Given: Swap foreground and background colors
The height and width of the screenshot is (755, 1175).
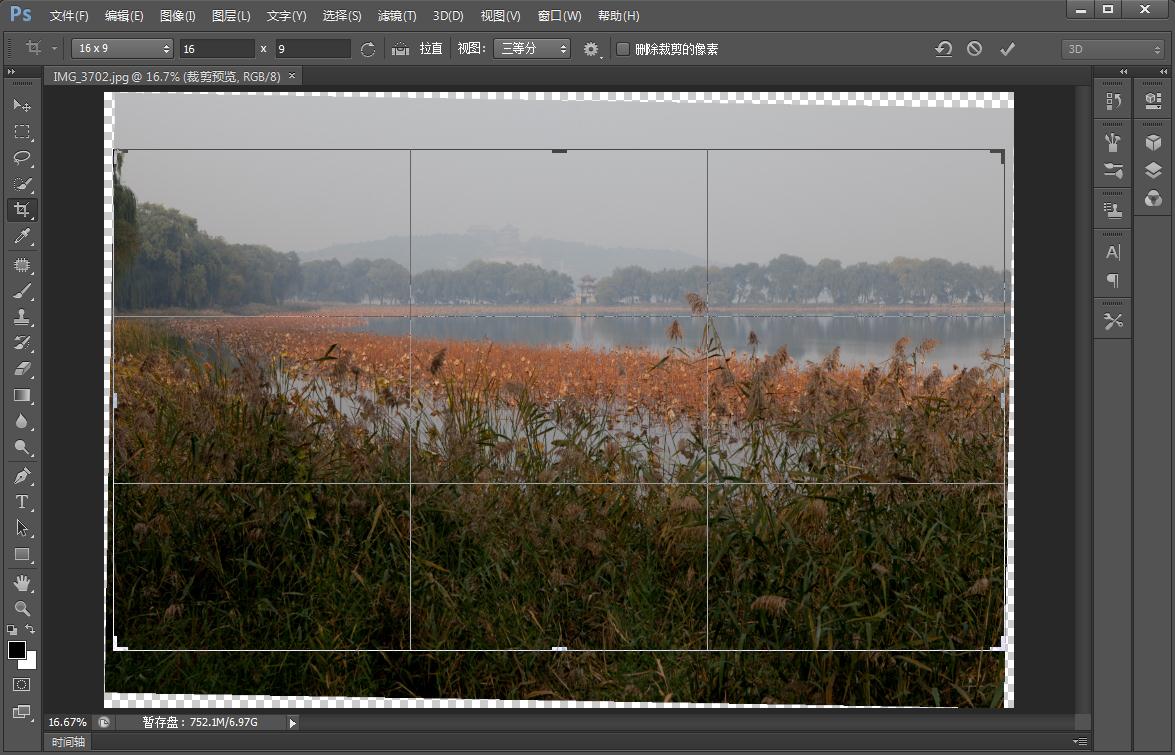Looking at the screenshot, I should [30, 629].
